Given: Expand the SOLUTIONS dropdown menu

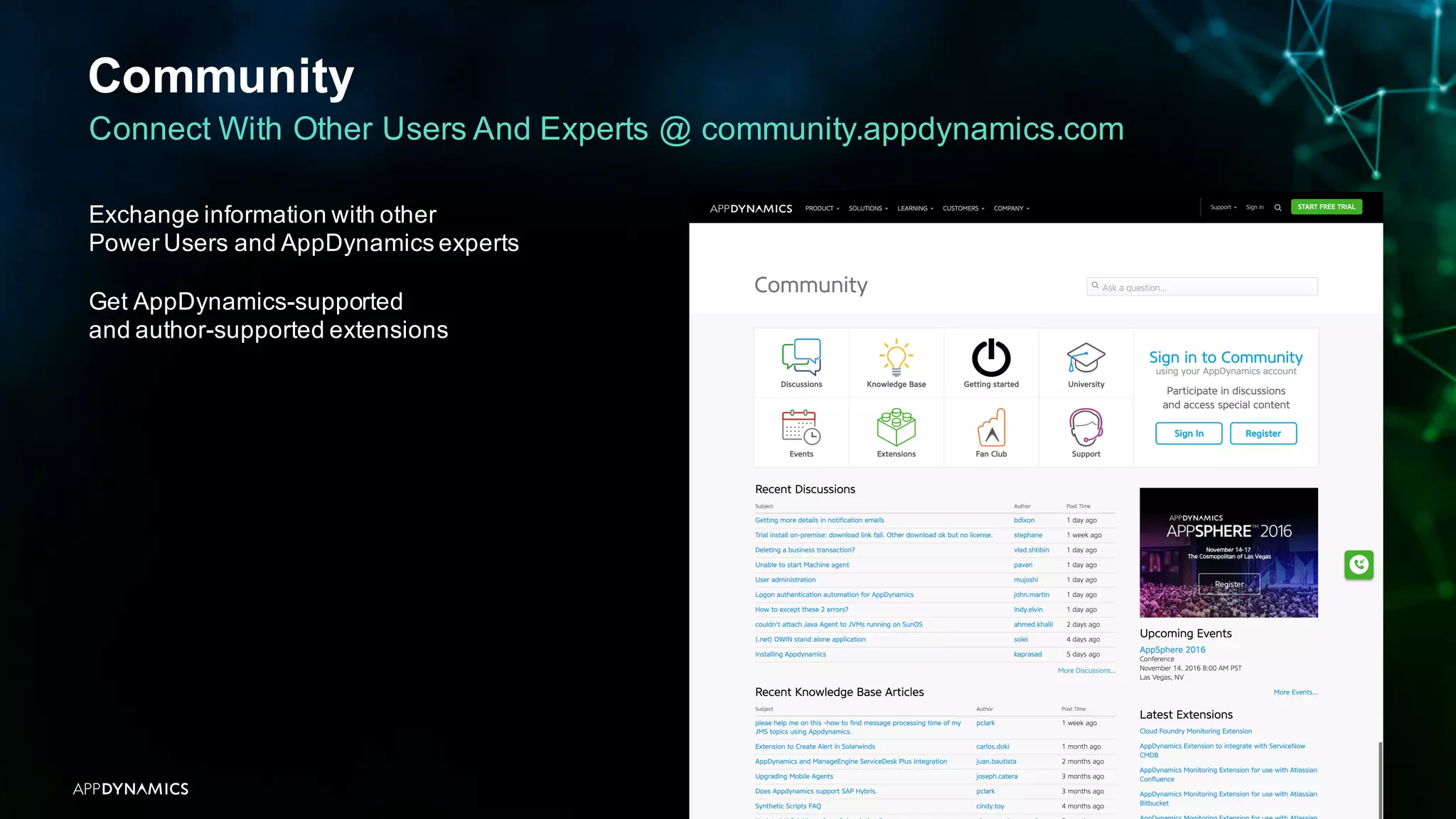Looking at the screenshot, I should click(868, 208).
